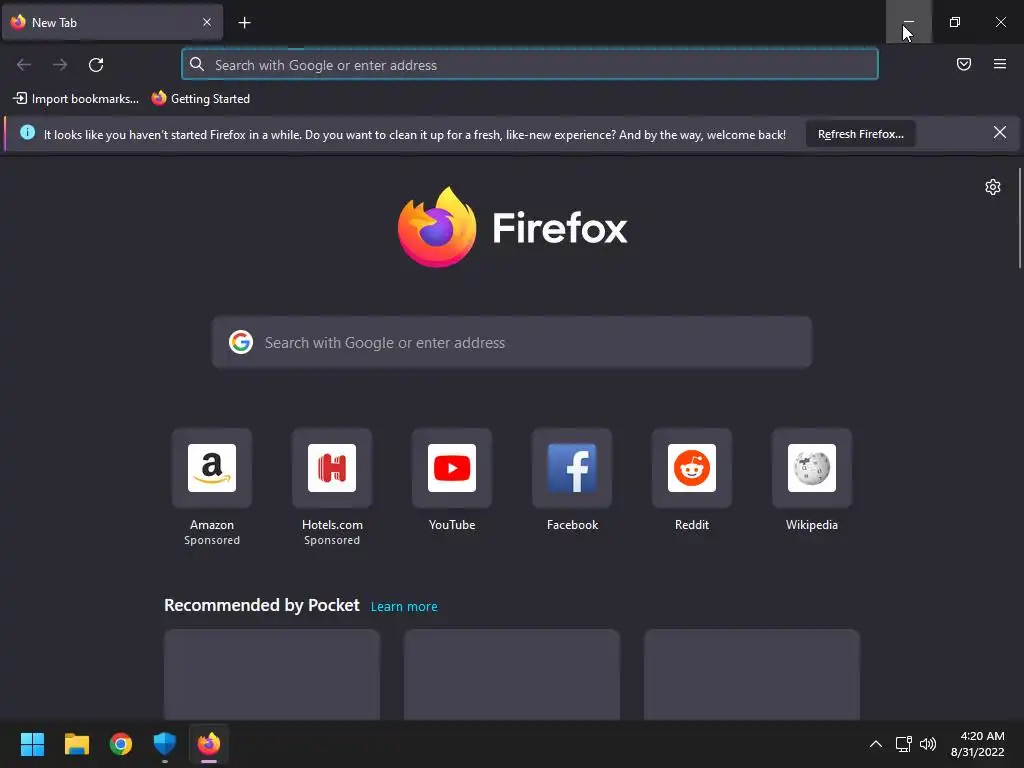Screen dimensions: 1024x768
Task: Click the page vertical scrollbar
Action: click(1019, 218)
